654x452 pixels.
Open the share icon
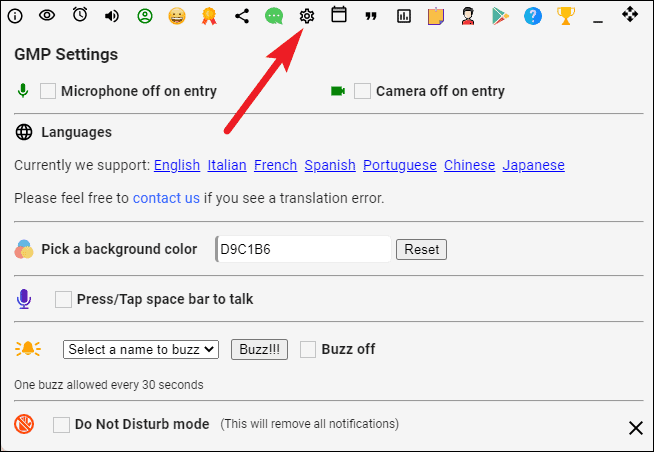coord(242,16)
